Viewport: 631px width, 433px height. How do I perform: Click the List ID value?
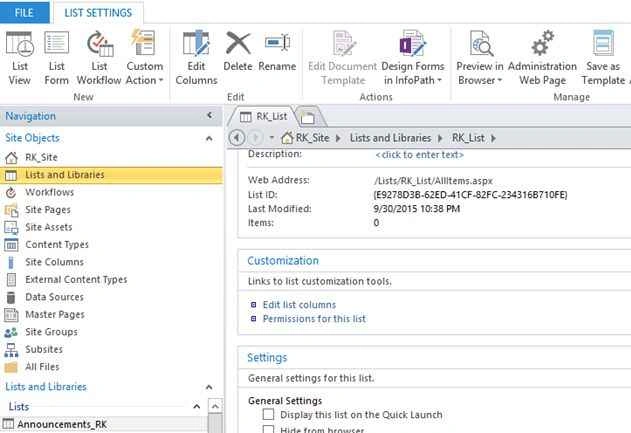[x=470, y=195]
